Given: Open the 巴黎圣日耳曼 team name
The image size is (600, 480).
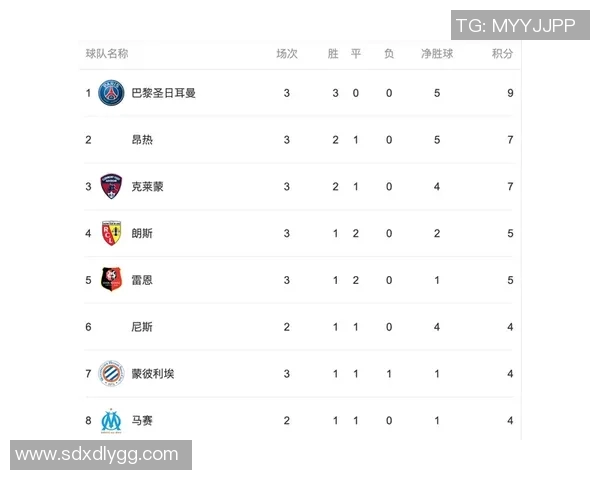Looking at the screenshot, I should pos(163,93).
